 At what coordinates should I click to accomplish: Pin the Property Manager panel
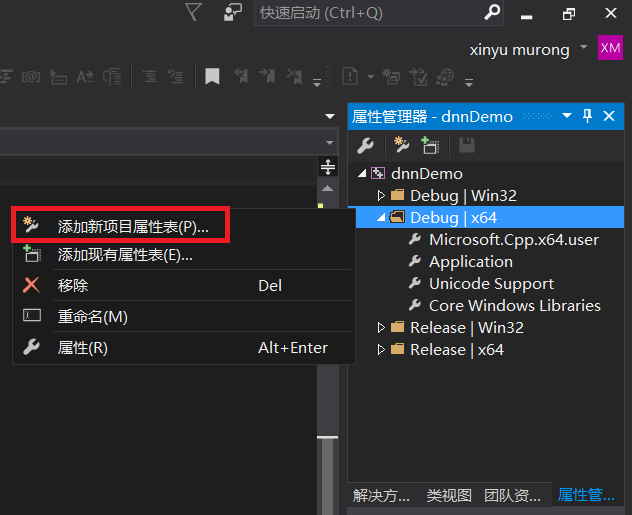[x=587, y=116]
